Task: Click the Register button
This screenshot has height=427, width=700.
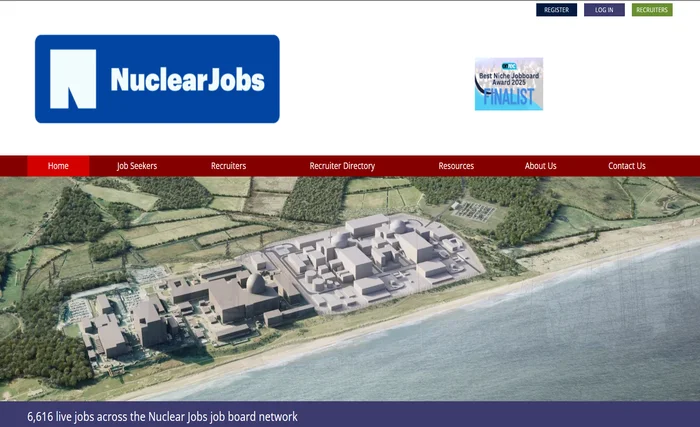Action: (556, 10)
